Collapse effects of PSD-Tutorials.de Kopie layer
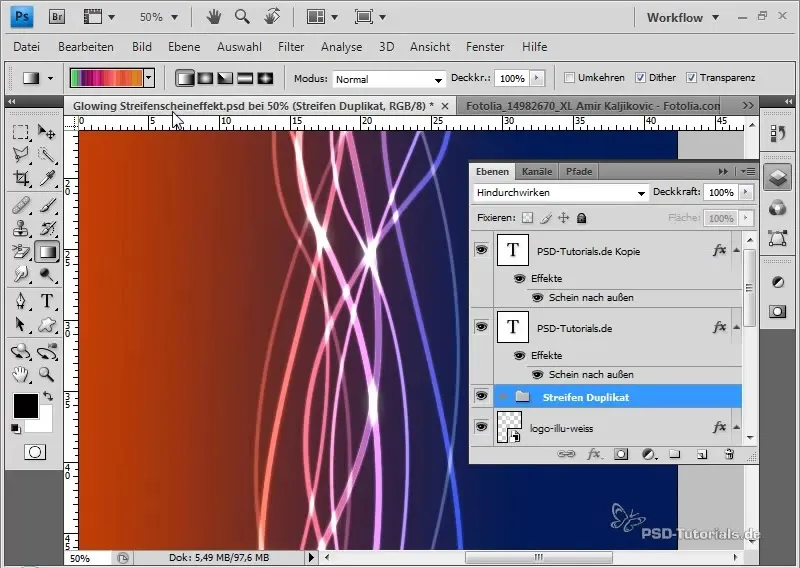 (737, 250)
